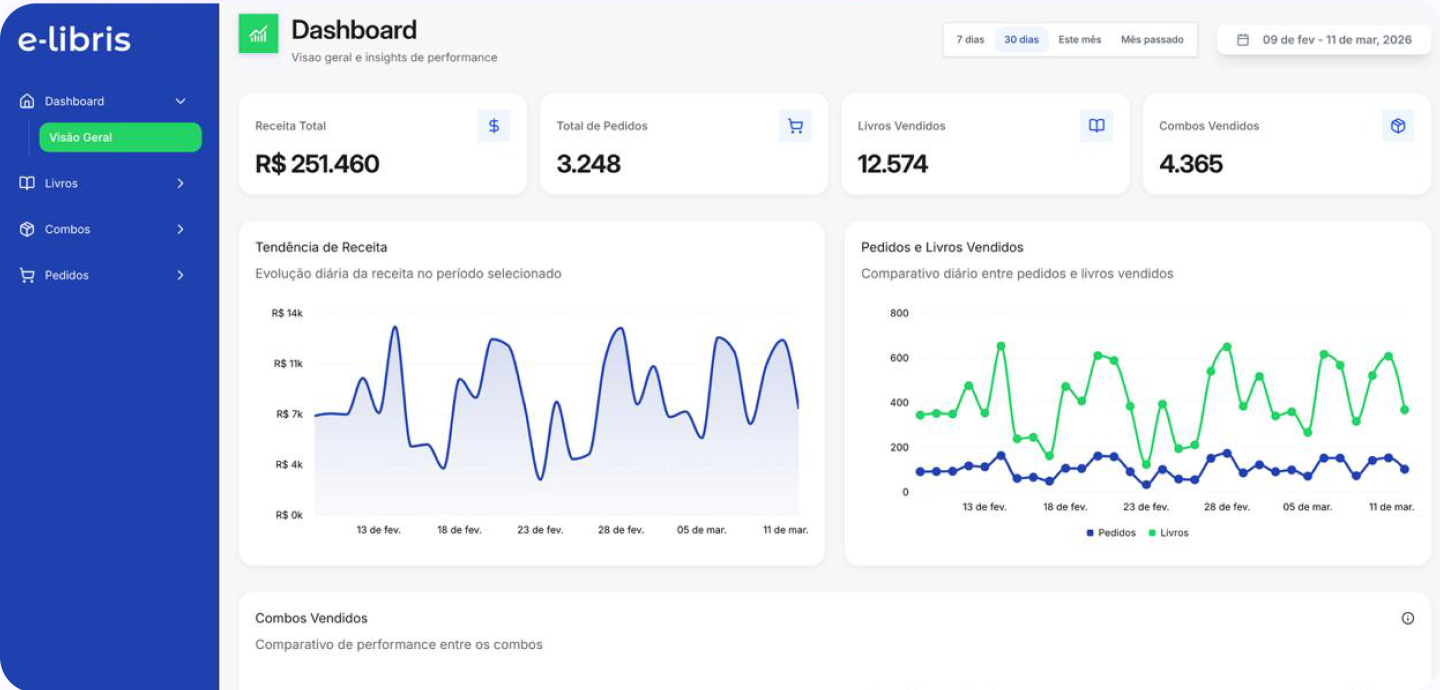
Task: Click the calendar icon in date range picker
Action: tap(1243, 40)
